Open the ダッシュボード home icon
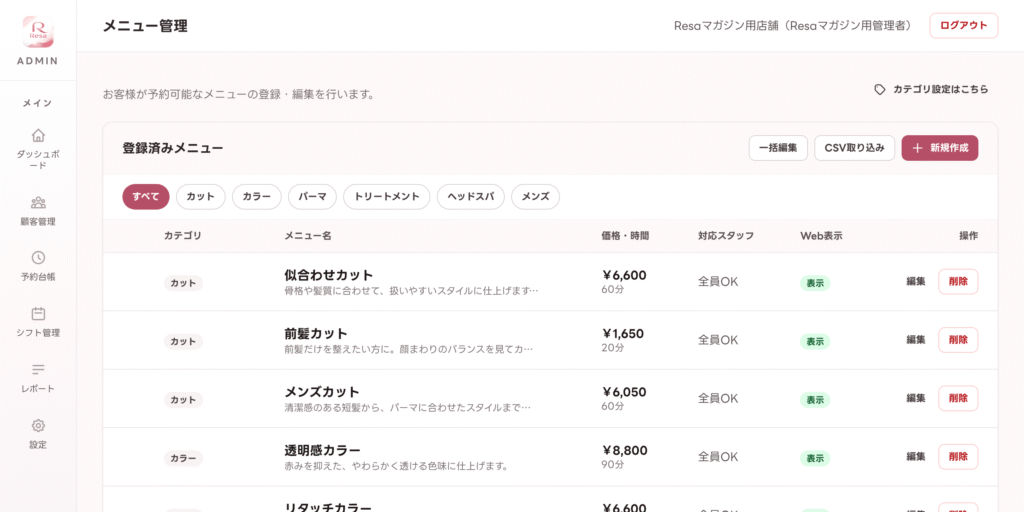Viewport: 1024px width, 512px height. pyautogui.click(x=38, y=135)
